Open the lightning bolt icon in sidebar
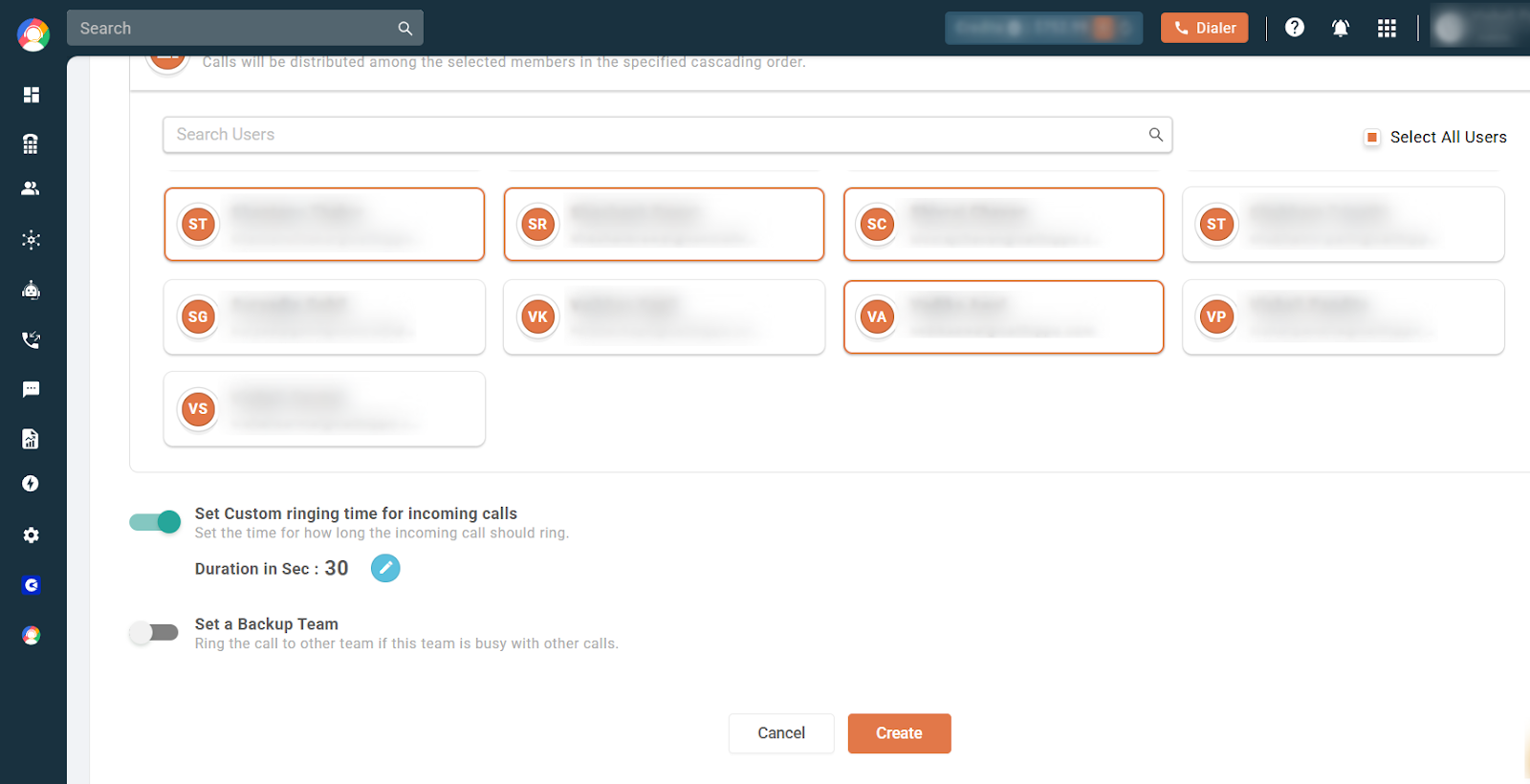The image size is (1530, 784). (x=32, y=484)
